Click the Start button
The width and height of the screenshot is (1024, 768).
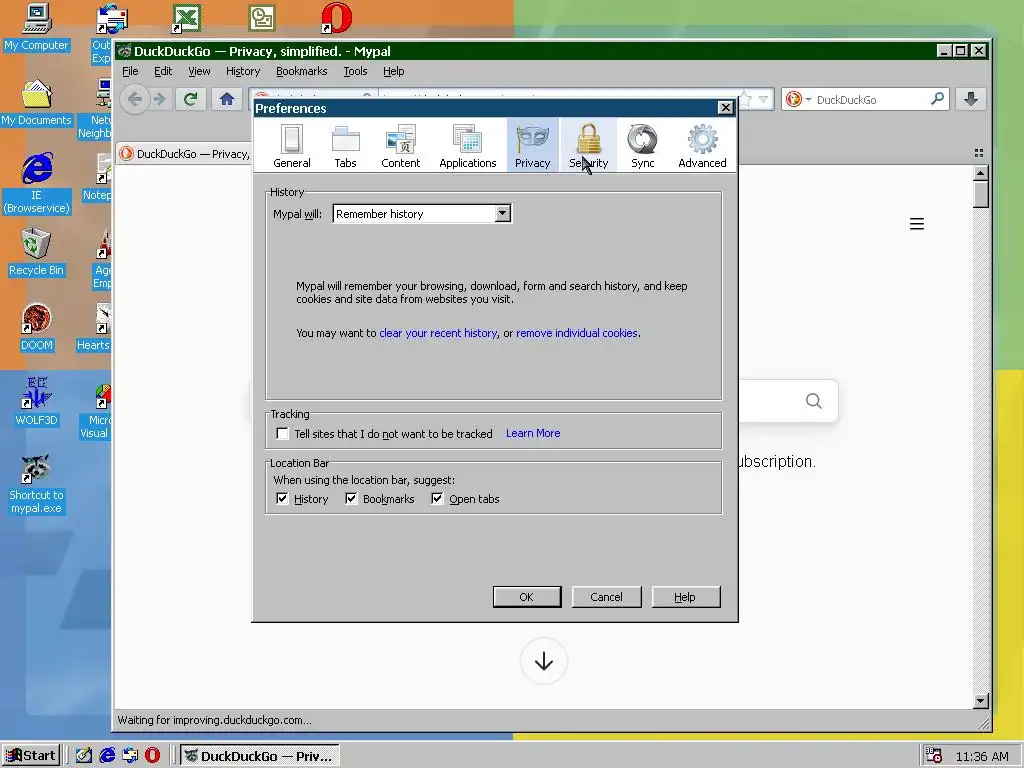pos(31,756)
